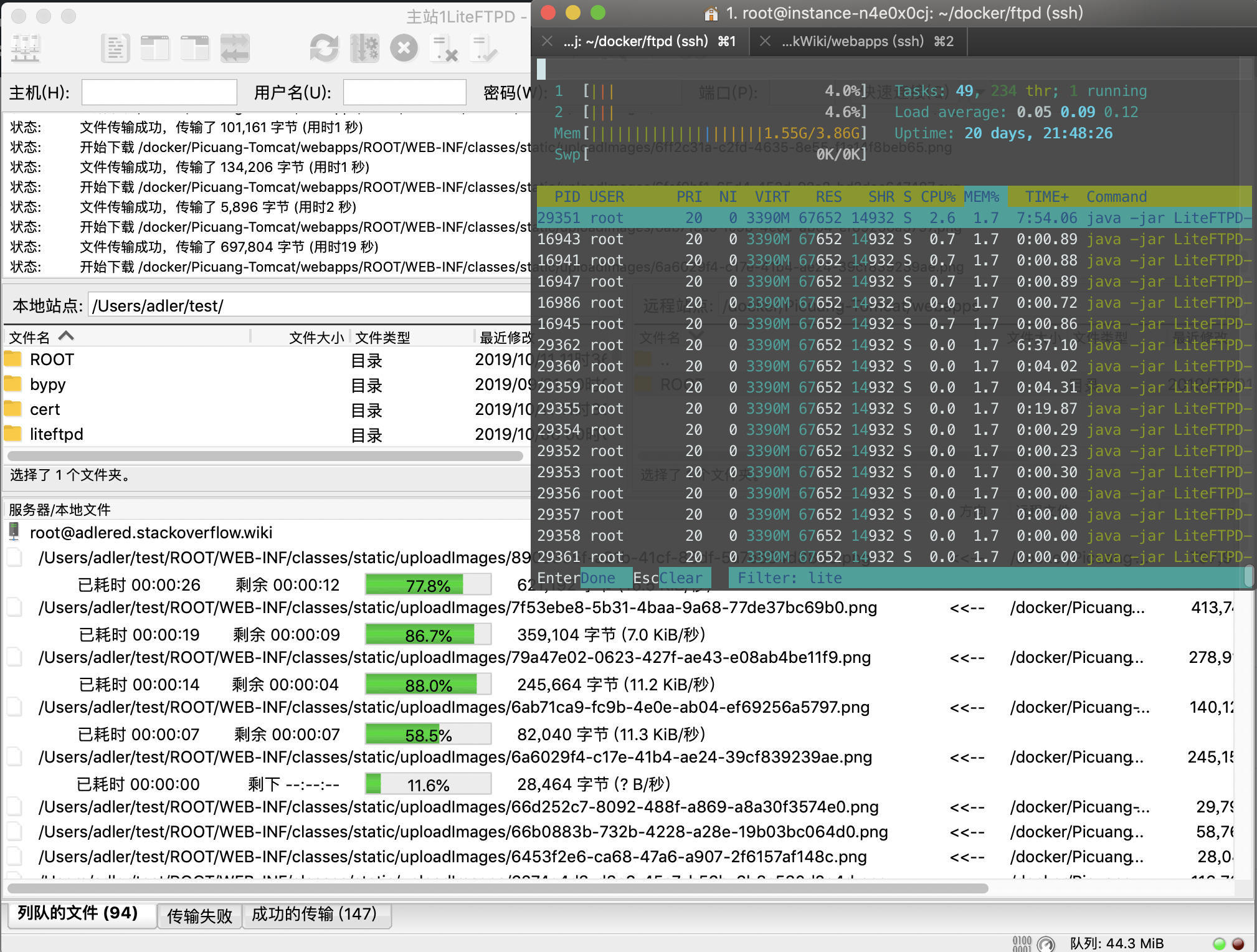Click the 队列: 44.3 MiB status text

click(x=1117, y=943)
